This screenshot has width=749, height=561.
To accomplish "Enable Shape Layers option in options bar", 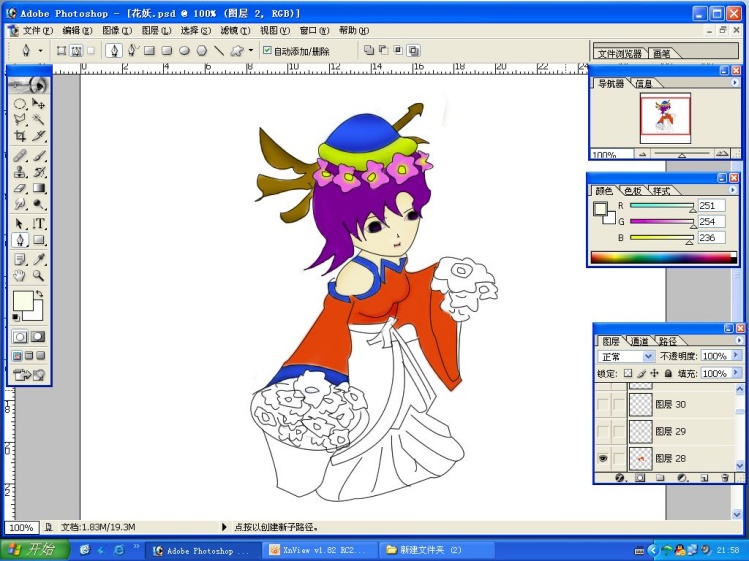I will point(61,50).
